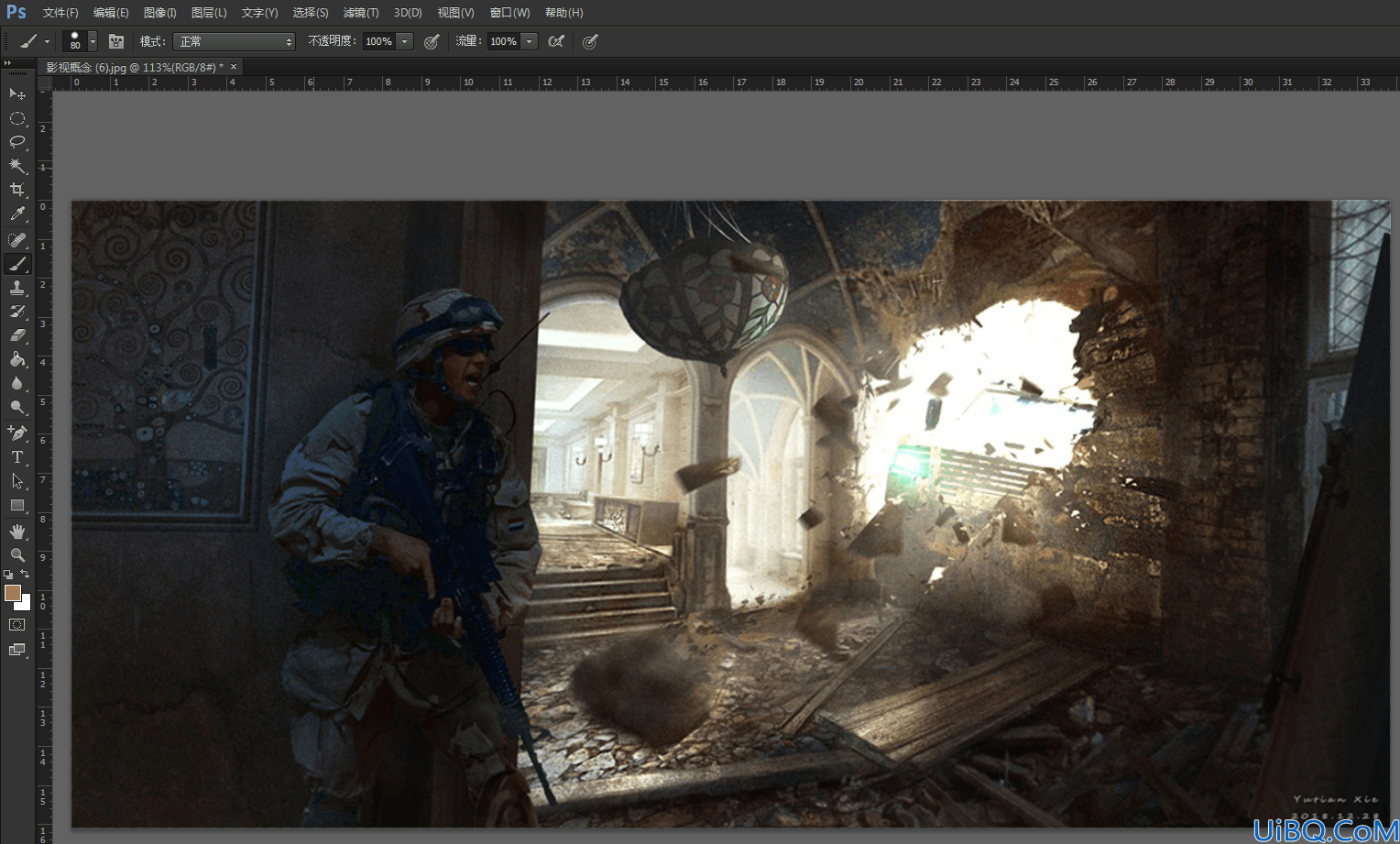
Task: Toggle Quick Mask mode
Action: (x=17, y=625)
